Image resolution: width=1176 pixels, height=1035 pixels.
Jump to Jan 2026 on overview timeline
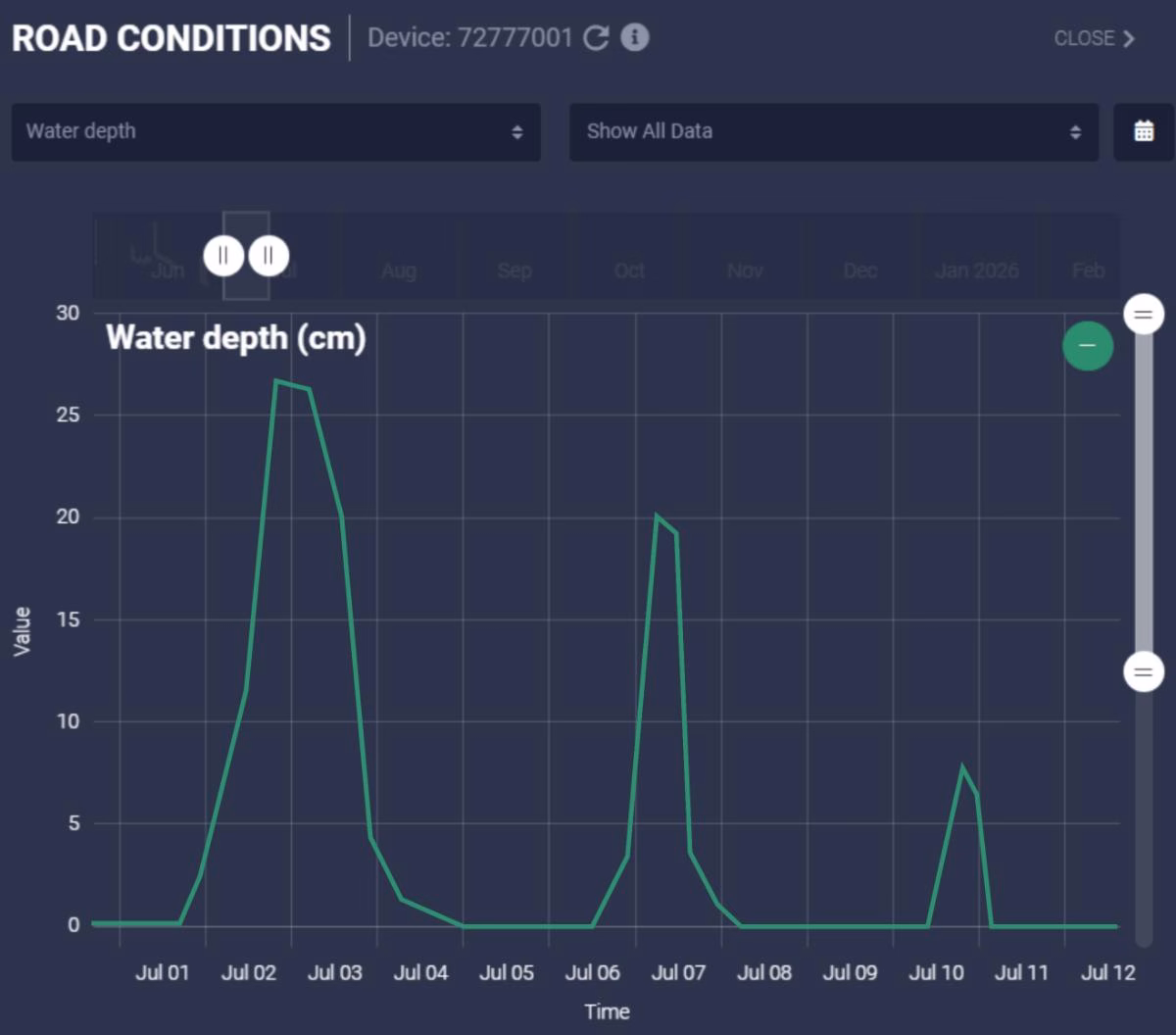pyautogui.click(x=976, y=271)
